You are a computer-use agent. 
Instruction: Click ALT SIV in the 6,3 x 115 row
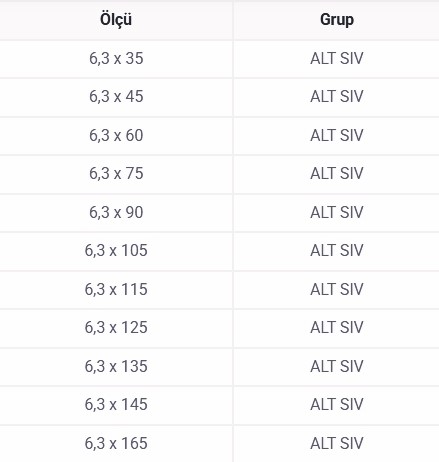click(337, 290)
